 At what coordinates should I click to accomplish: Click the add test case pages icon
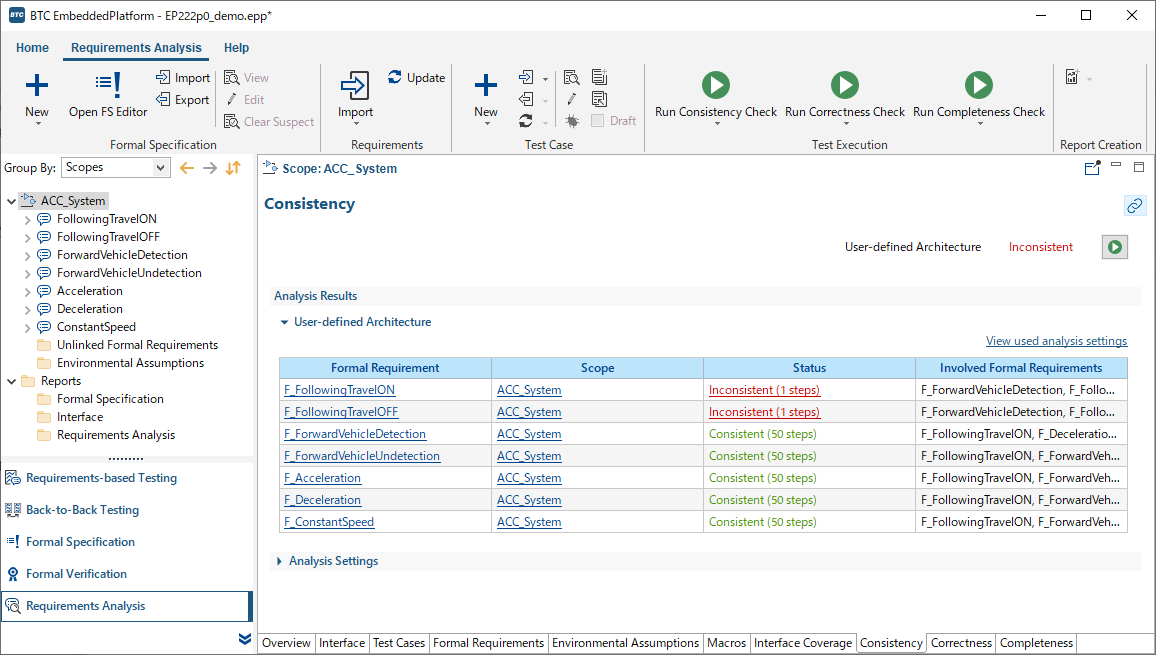click(599, 77)
